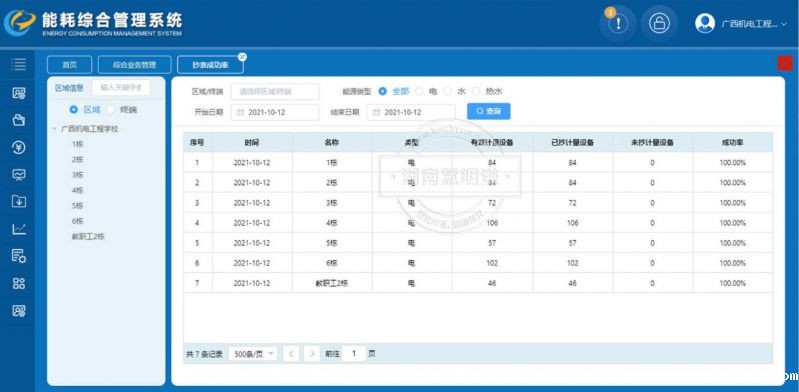This screenshot has width=799, height=392.
Task: Go to next page arrow in pagination
Action: click(311, 354)
